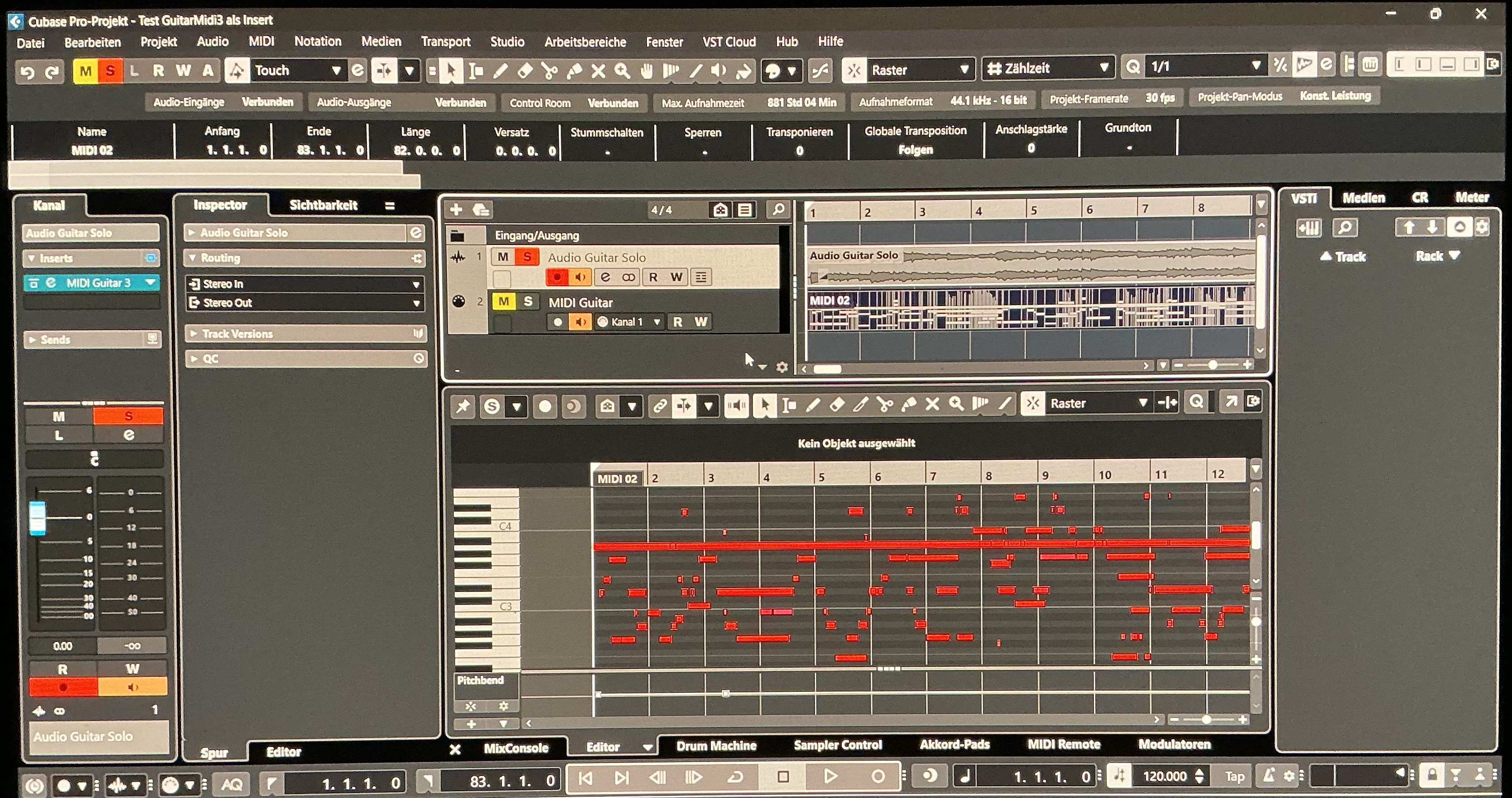Adjust project horizontal zoom slider
1512x798 pixels.
click(1212, 365)
